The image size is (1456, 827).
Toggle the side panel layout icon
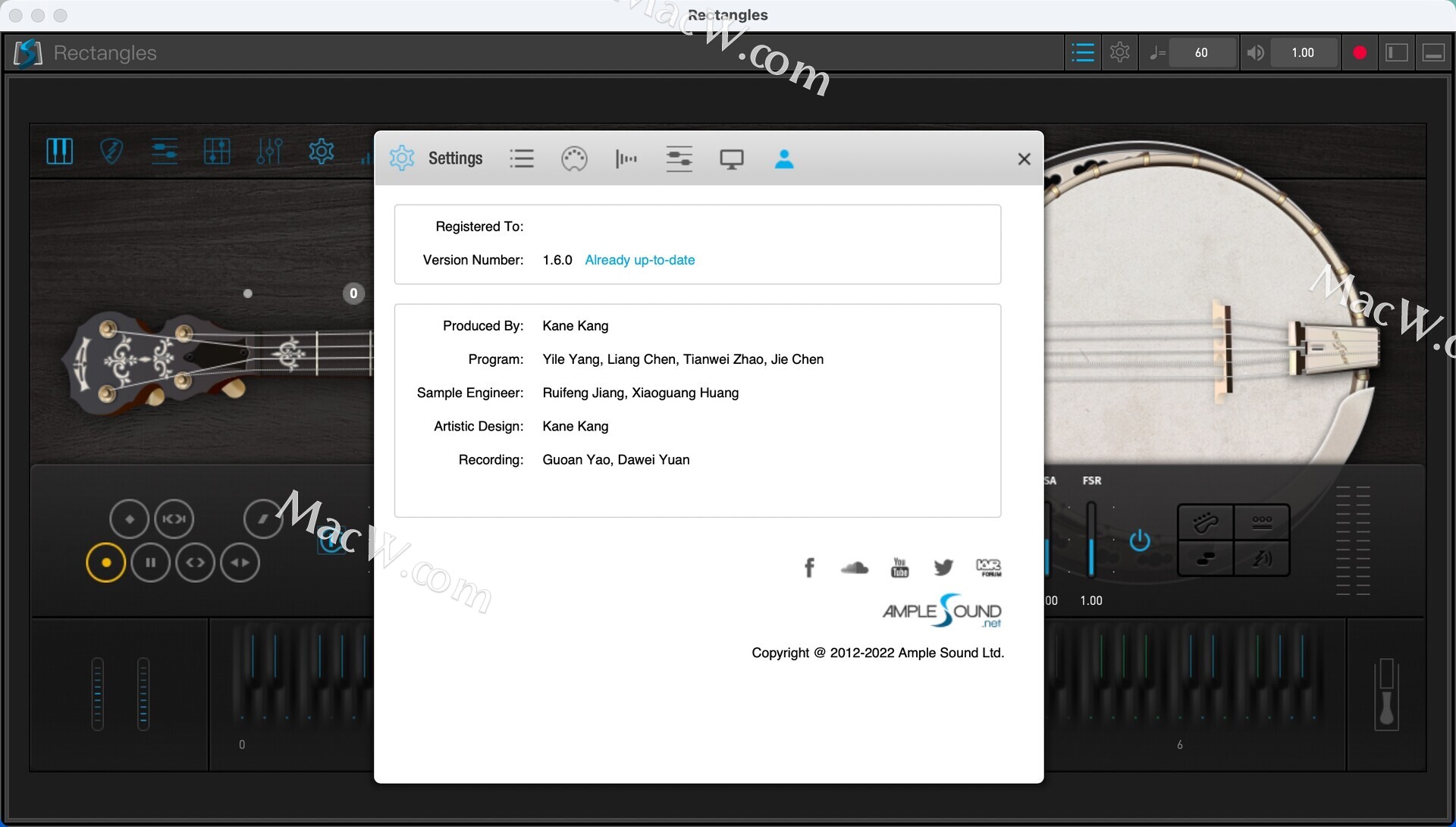(x=1397, y=52)
